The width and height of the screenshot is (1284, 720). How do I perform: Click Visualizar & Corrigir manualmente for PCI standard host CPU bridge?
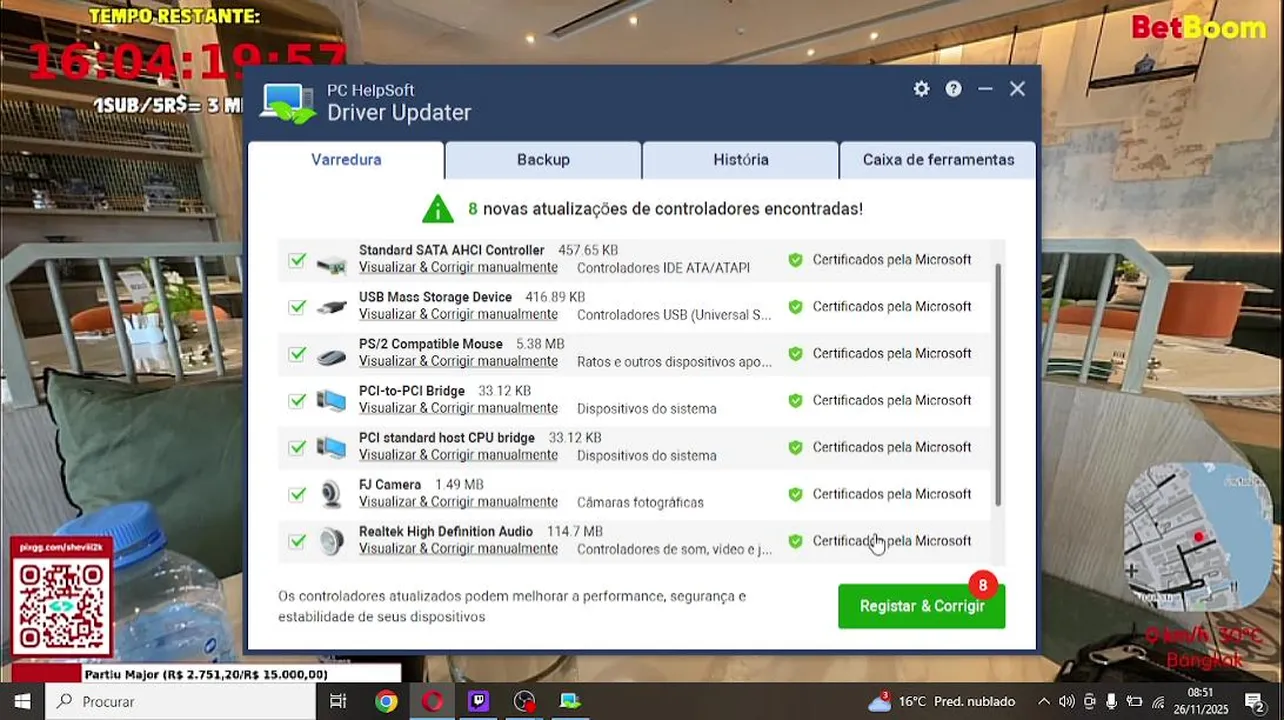tap(458, 456)
